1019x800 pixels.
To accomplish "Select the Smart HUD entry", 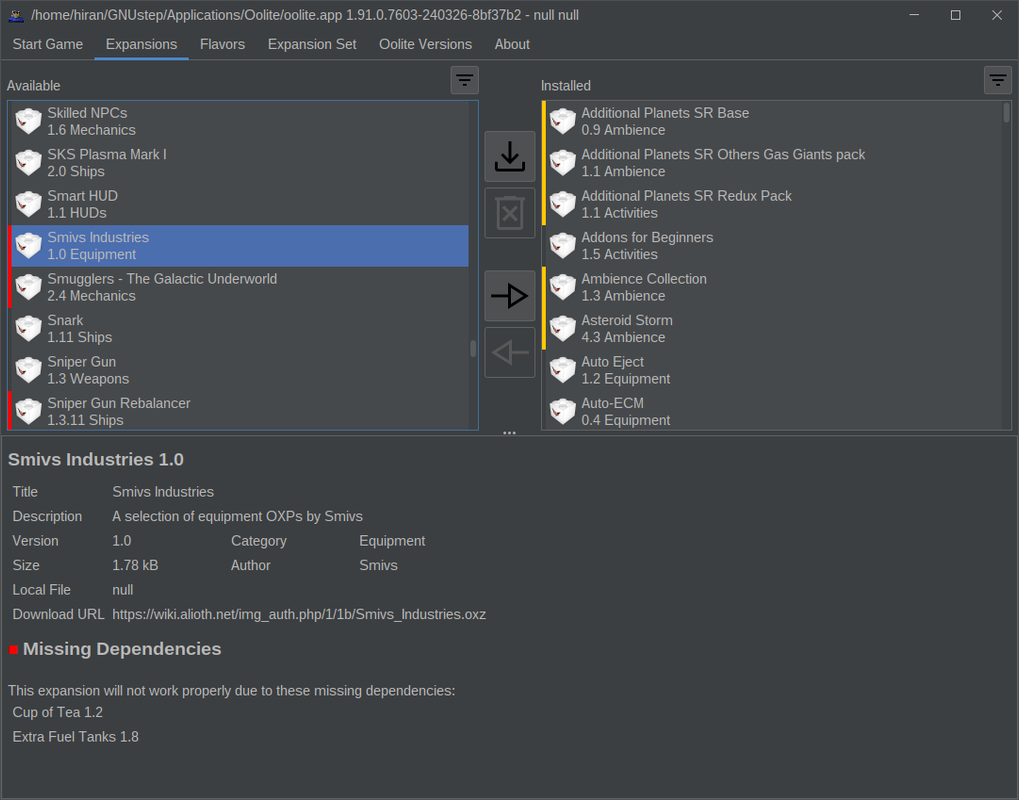I will coord(238,205).
